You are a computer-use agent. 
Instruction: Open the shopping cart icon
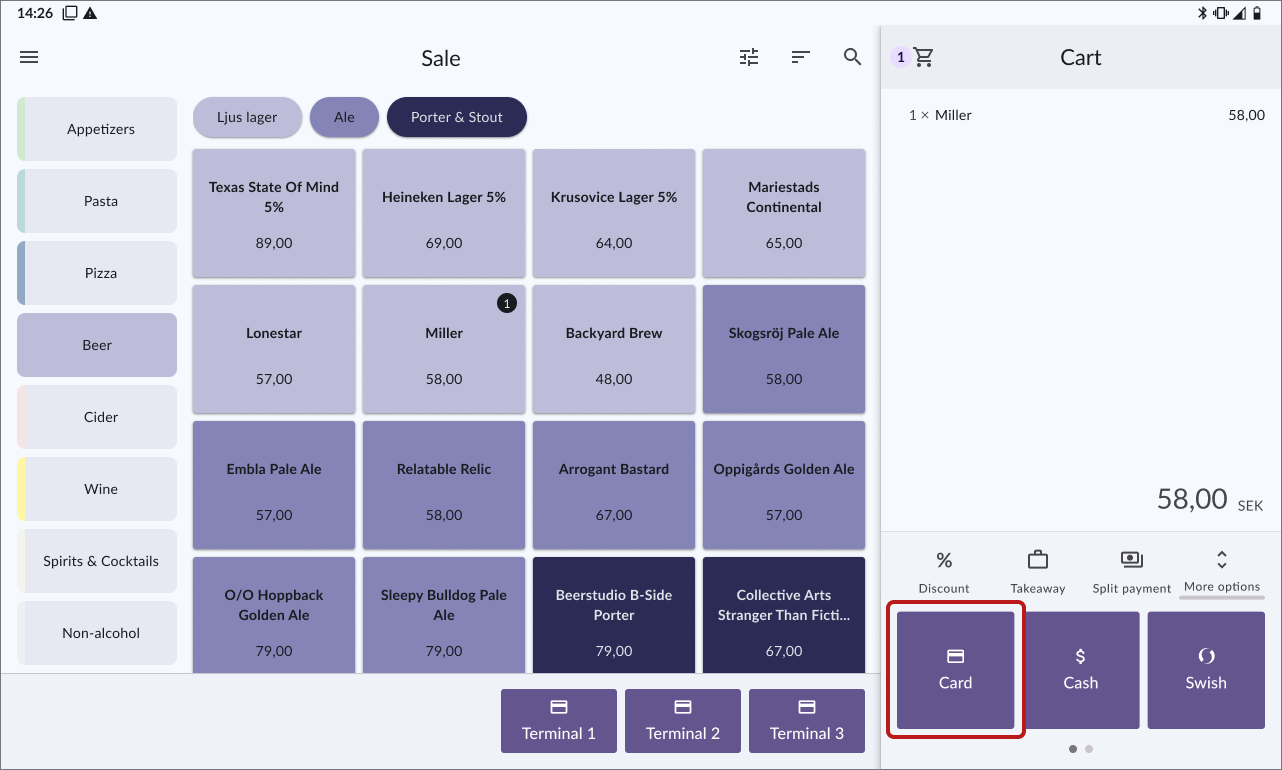[924, 58]
